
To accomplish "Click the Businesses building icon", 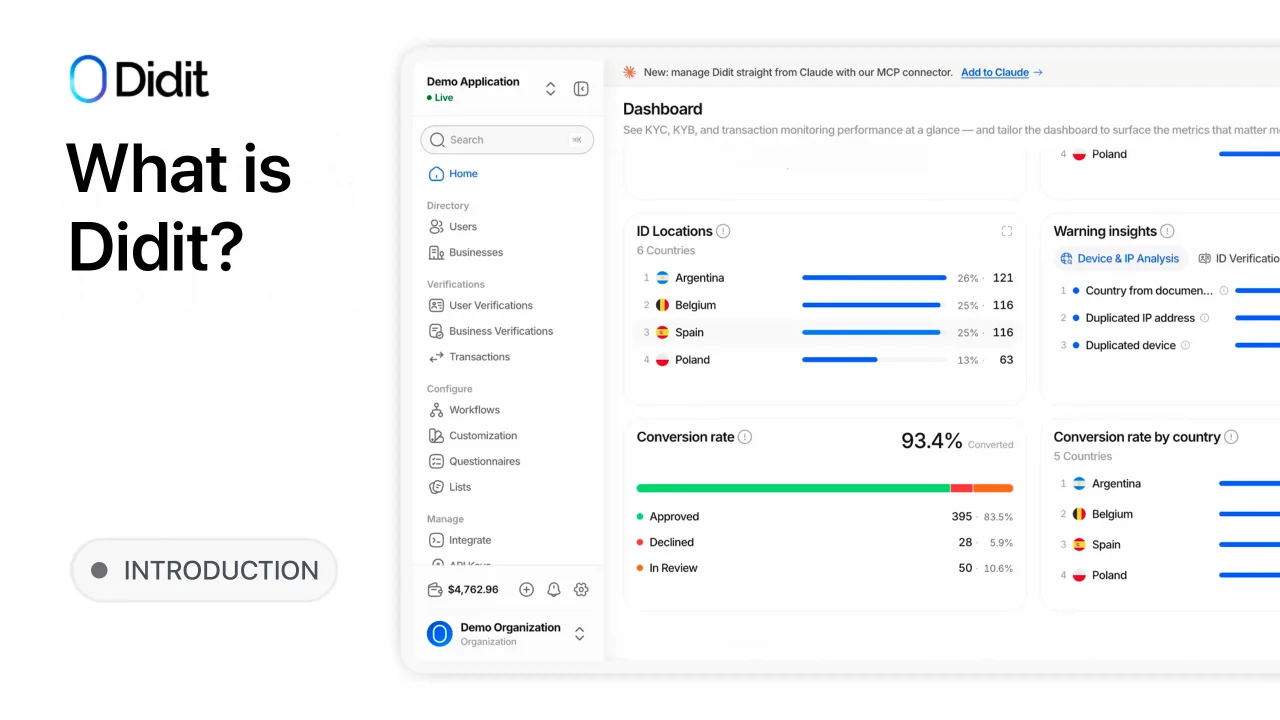I will click(x=436, y=253).
